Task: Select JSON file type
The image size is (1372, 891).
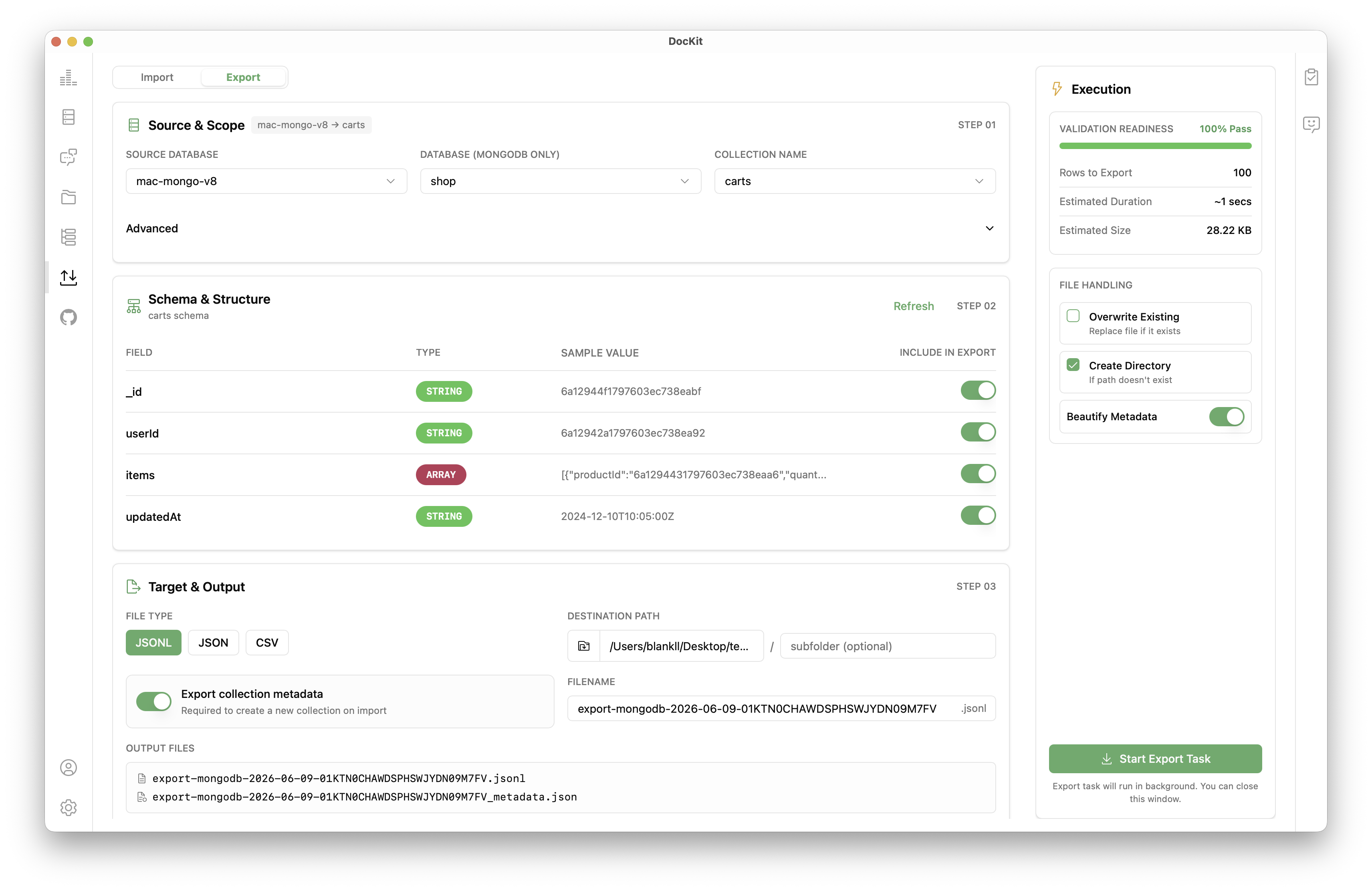Action: pos(213,643)
